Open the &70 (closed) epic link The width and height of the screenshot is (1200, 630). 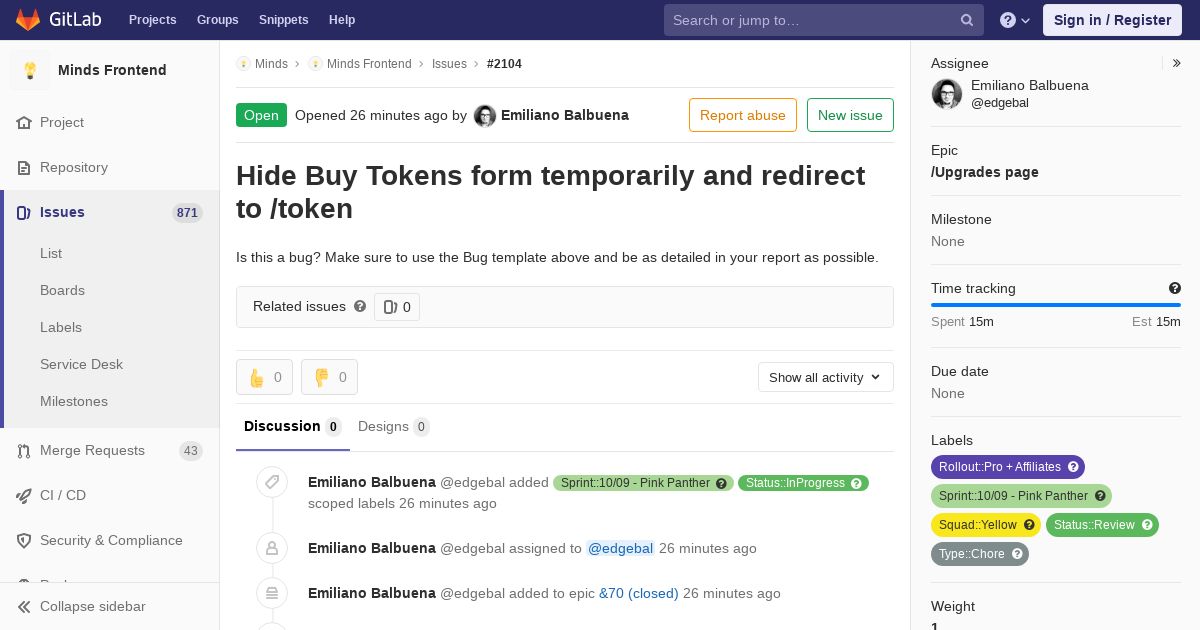[x=639, y=593]
